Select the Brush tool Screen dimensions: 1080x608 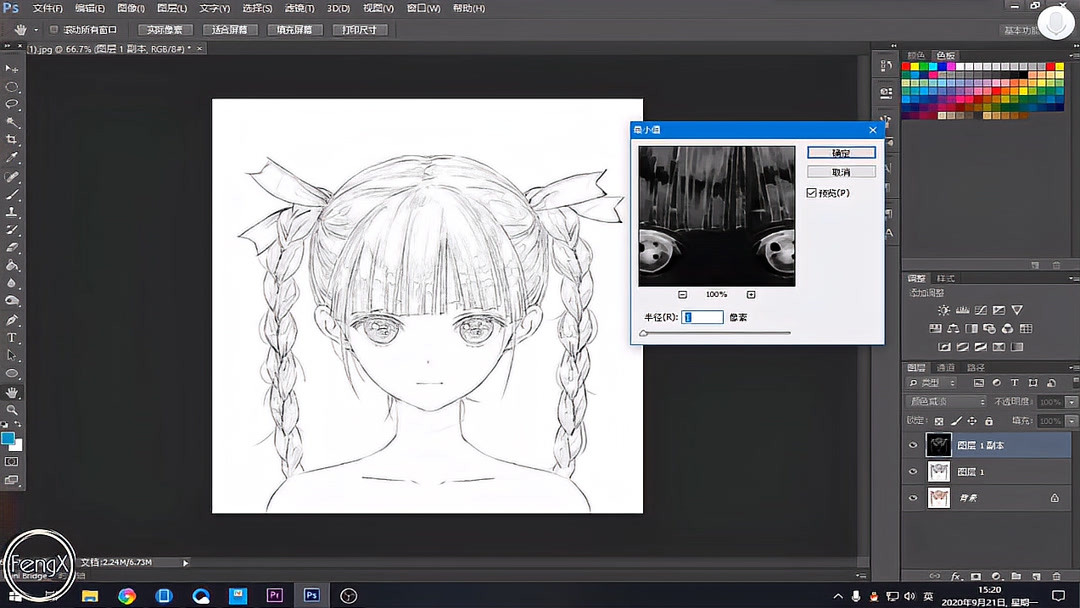coord(13,194)
